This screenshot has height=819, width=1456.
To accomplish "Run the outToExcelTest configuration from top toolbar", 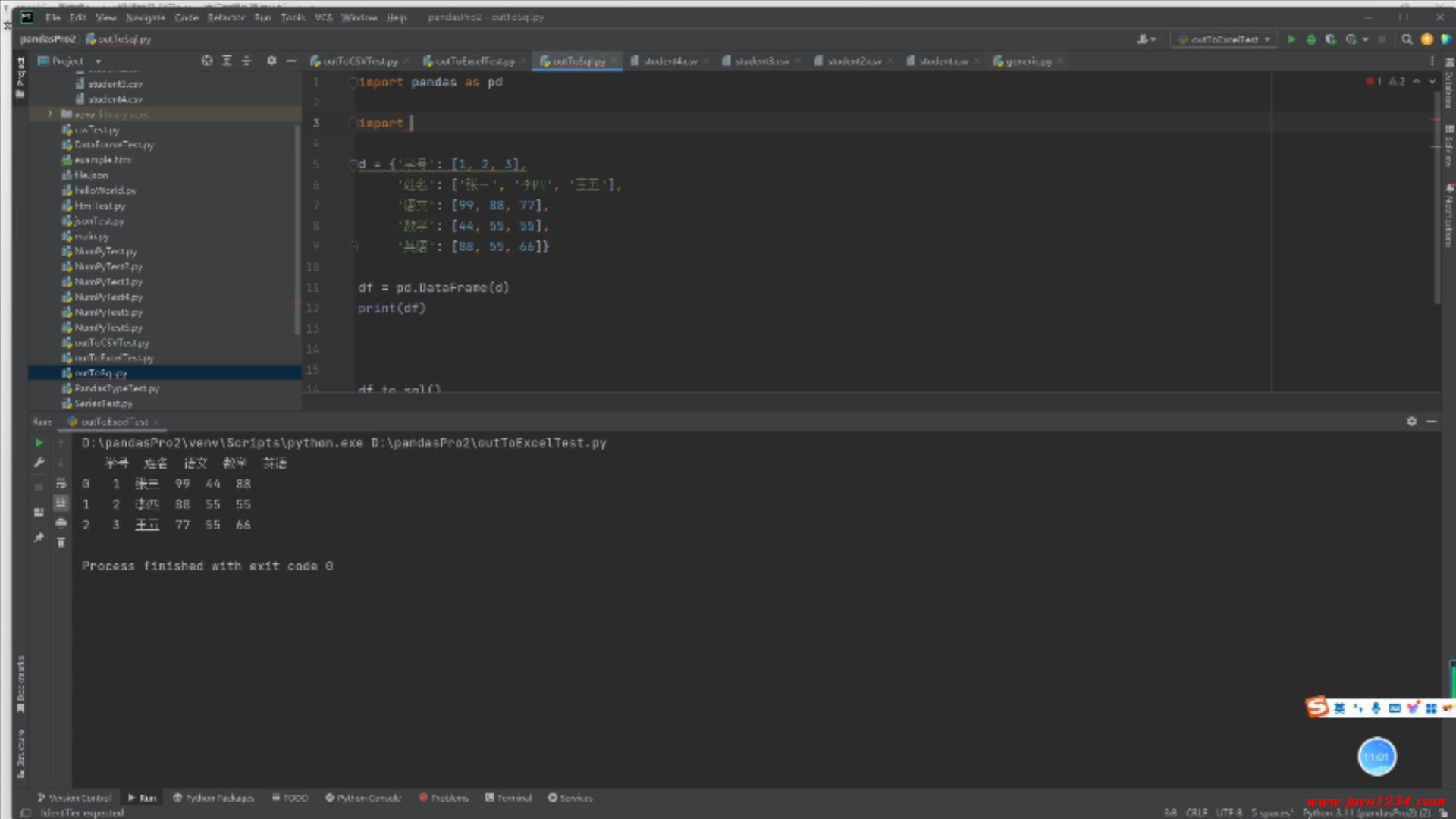I will [x=1291, y=39].
